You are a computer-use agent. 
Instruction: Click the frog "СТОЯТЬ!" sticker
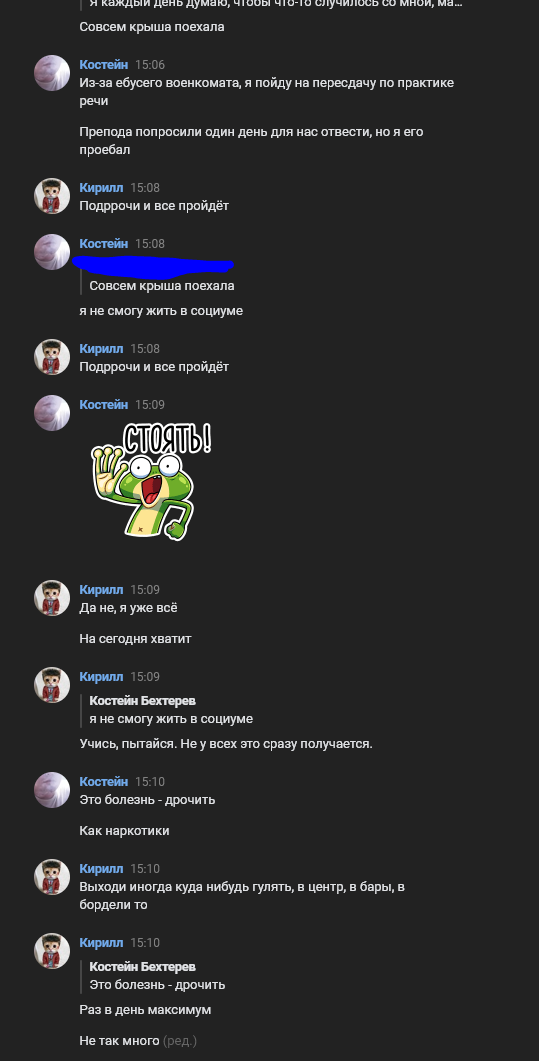point(151,481)
